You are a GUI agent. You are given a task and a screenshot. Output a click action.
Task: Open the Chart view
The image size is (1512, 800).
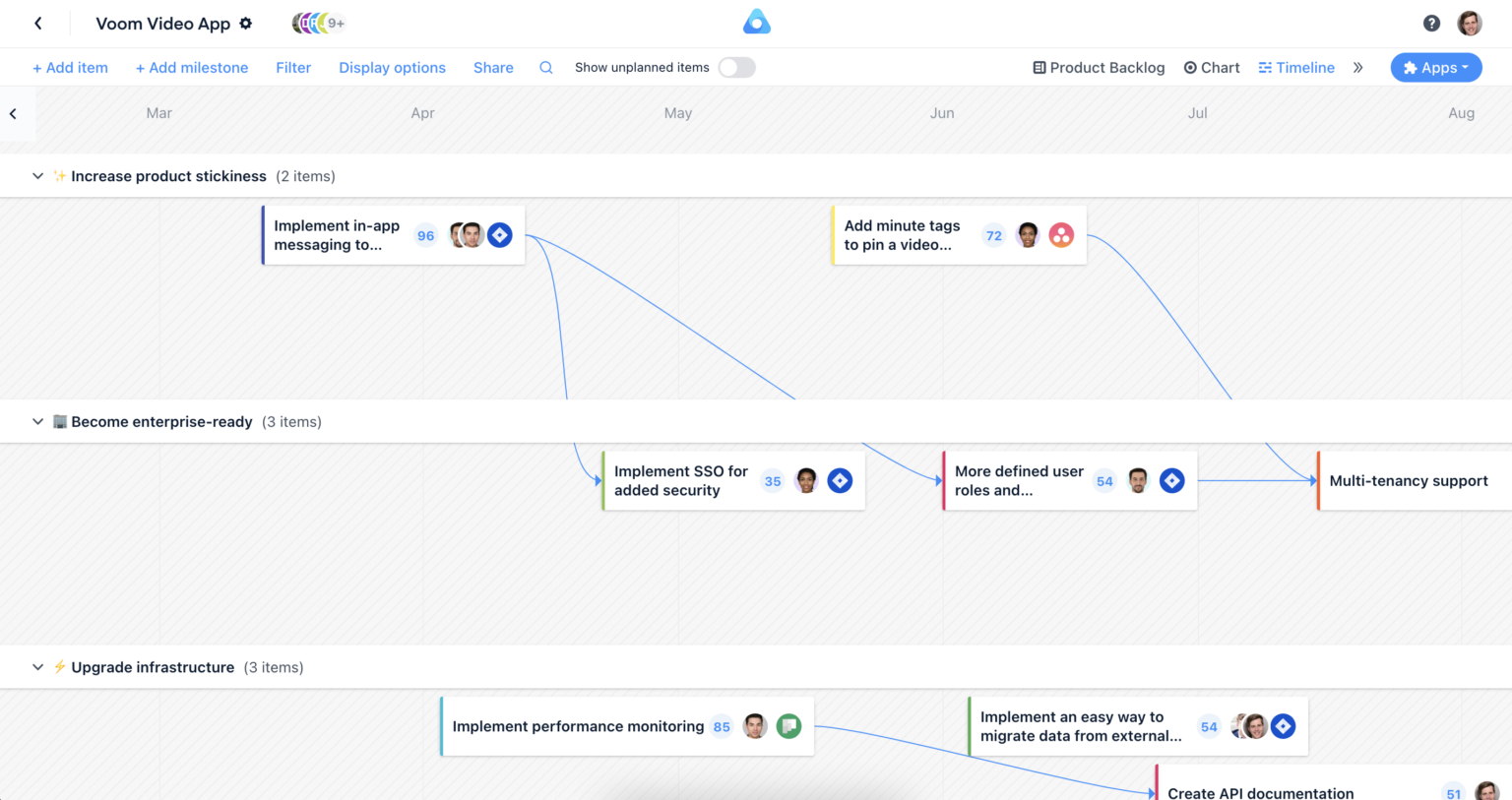pyautogui.click(x=1212, y=67)
